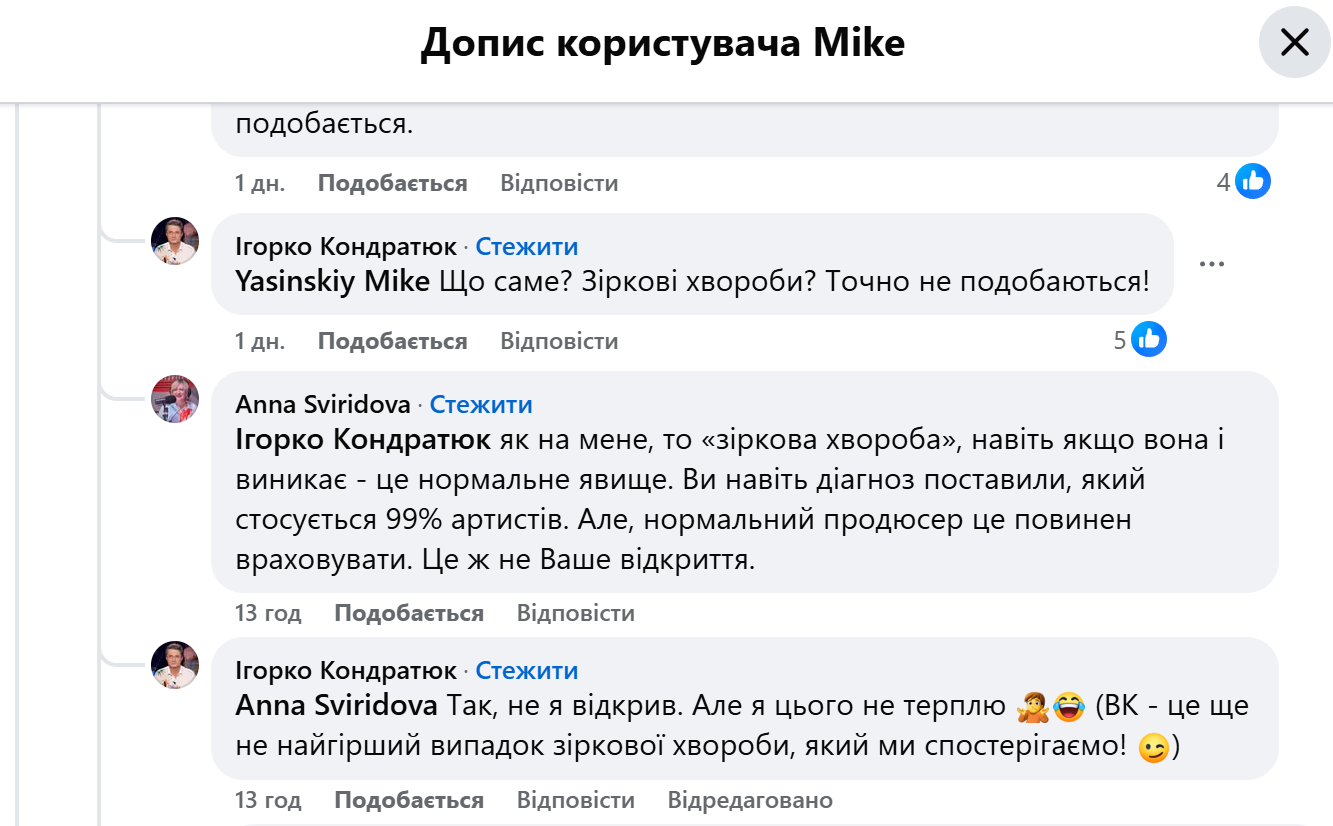
Task: Follow Ігорко Кондратюк via first Стежити link
Action: [526, 246]
